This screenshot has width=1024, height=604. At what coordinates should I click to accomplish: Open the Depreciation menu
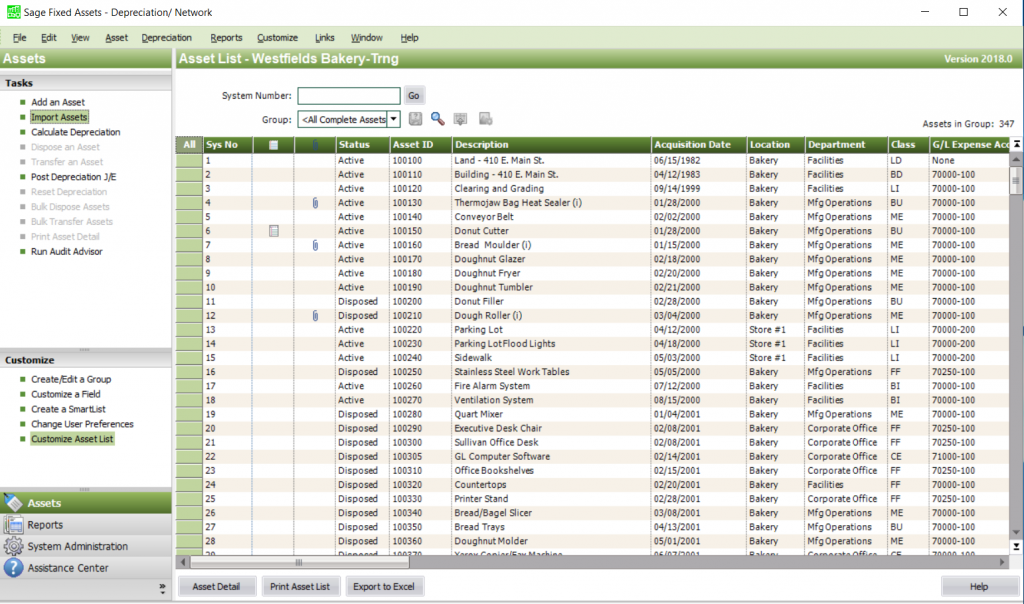(166, 37)
